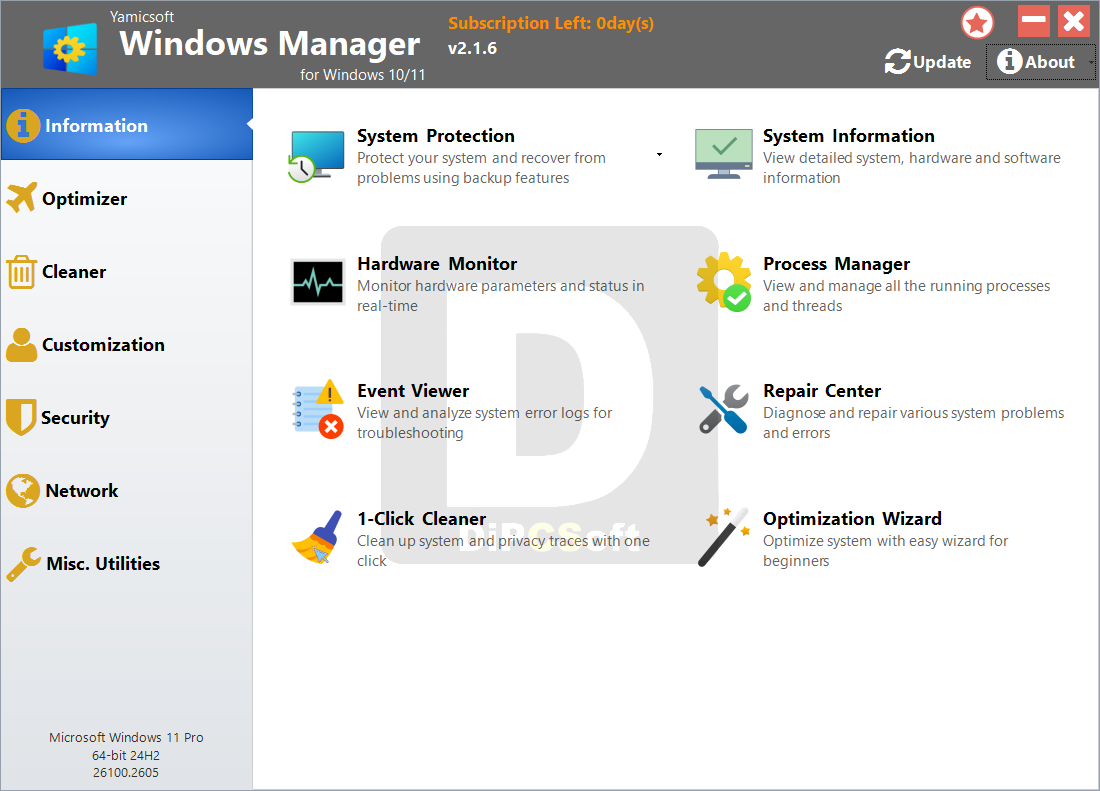Launch the 1-Click Cleaner broom icon
The height and width of the screenshot is (791, 1100).
317,537
